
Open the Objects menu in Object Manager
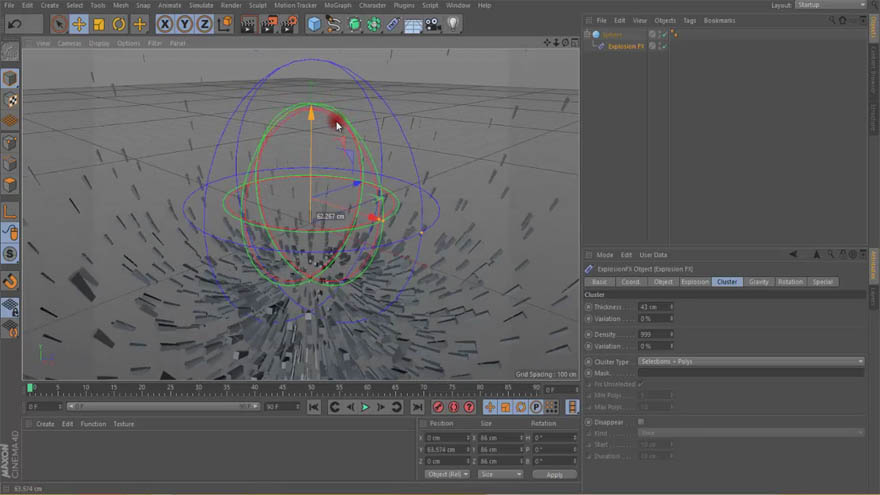click(665, 20)
